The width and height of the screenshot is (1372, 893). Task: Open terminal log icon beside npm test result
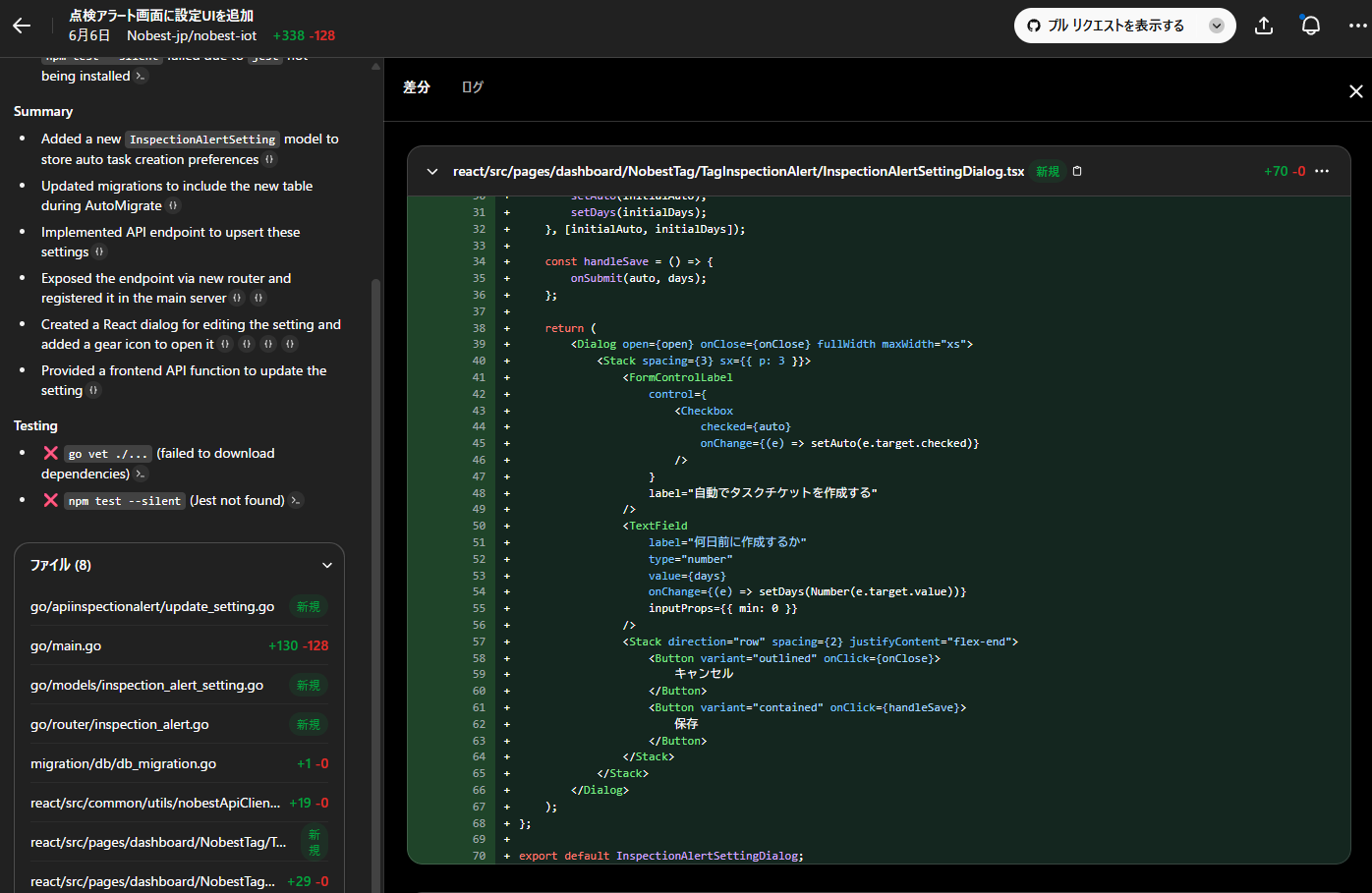coord(296,501)
